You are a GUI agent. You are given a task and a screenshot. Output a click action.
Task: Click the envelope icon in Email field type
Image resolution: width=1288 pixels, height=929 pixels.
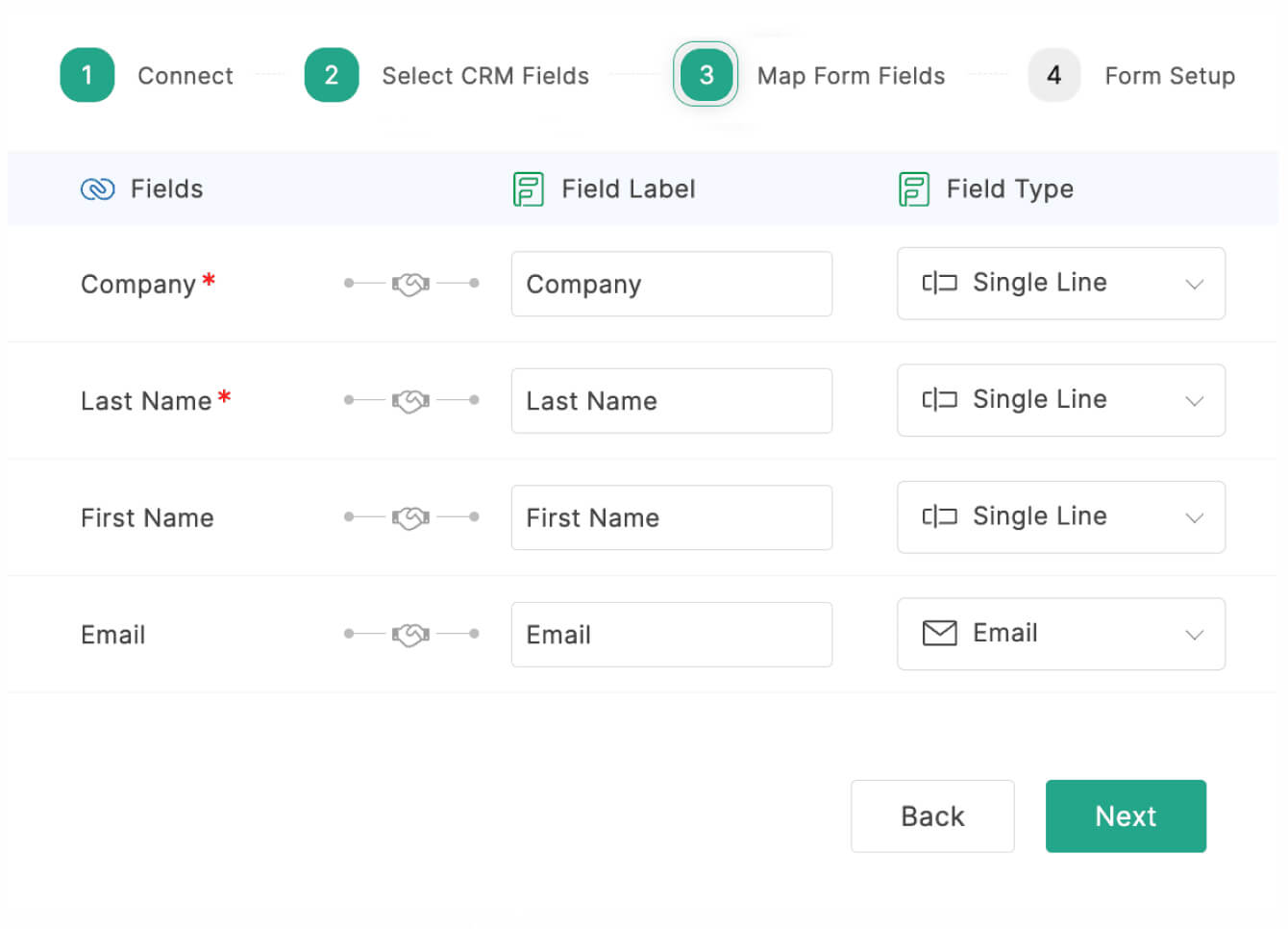(939, 633)
